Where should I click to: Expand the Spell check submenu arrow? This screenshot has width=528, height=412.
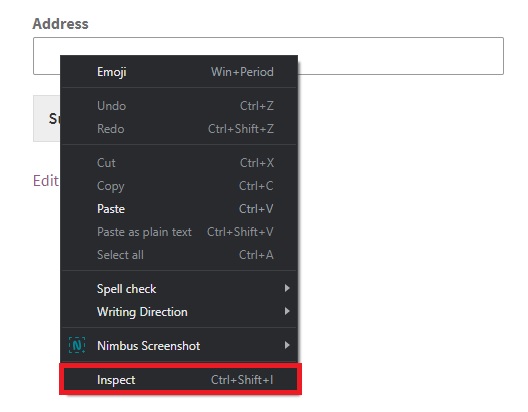pos(287,288)
